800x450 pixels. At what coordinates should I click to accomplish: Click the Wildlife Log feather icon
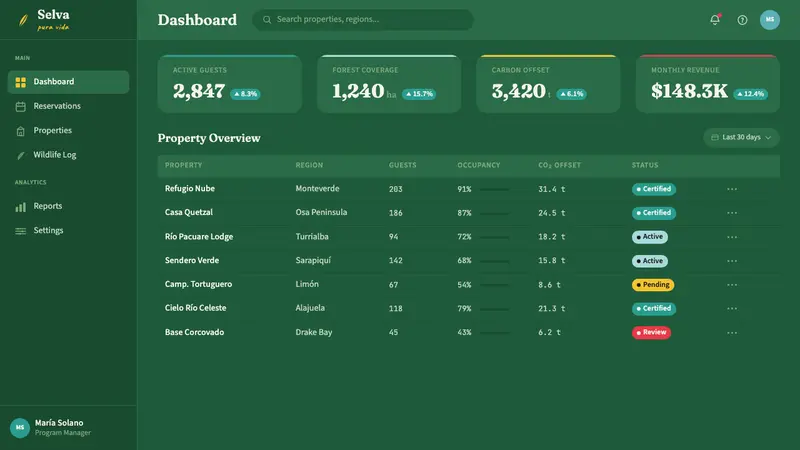click(x=20, y=156)
